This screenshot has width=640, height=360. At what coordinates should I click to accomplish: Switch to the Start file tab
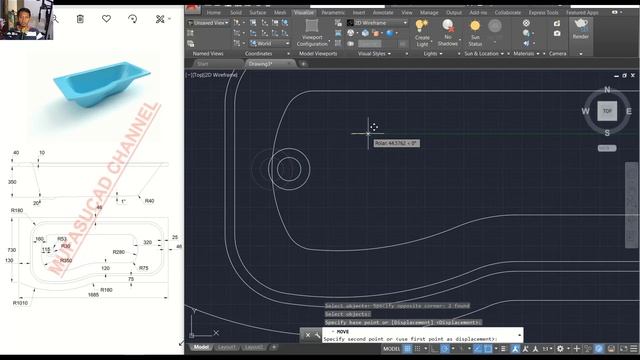(x=203, y=64)
